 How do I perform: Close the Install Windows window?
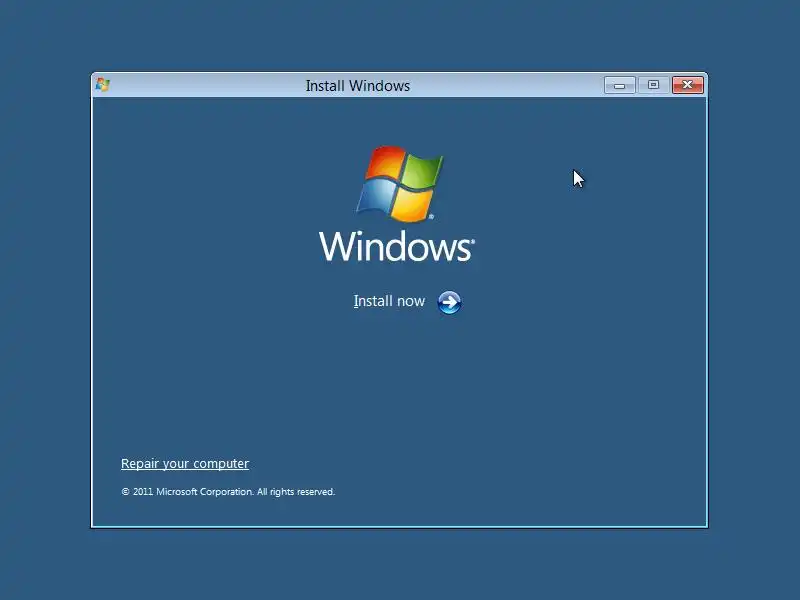pos(688,85)
